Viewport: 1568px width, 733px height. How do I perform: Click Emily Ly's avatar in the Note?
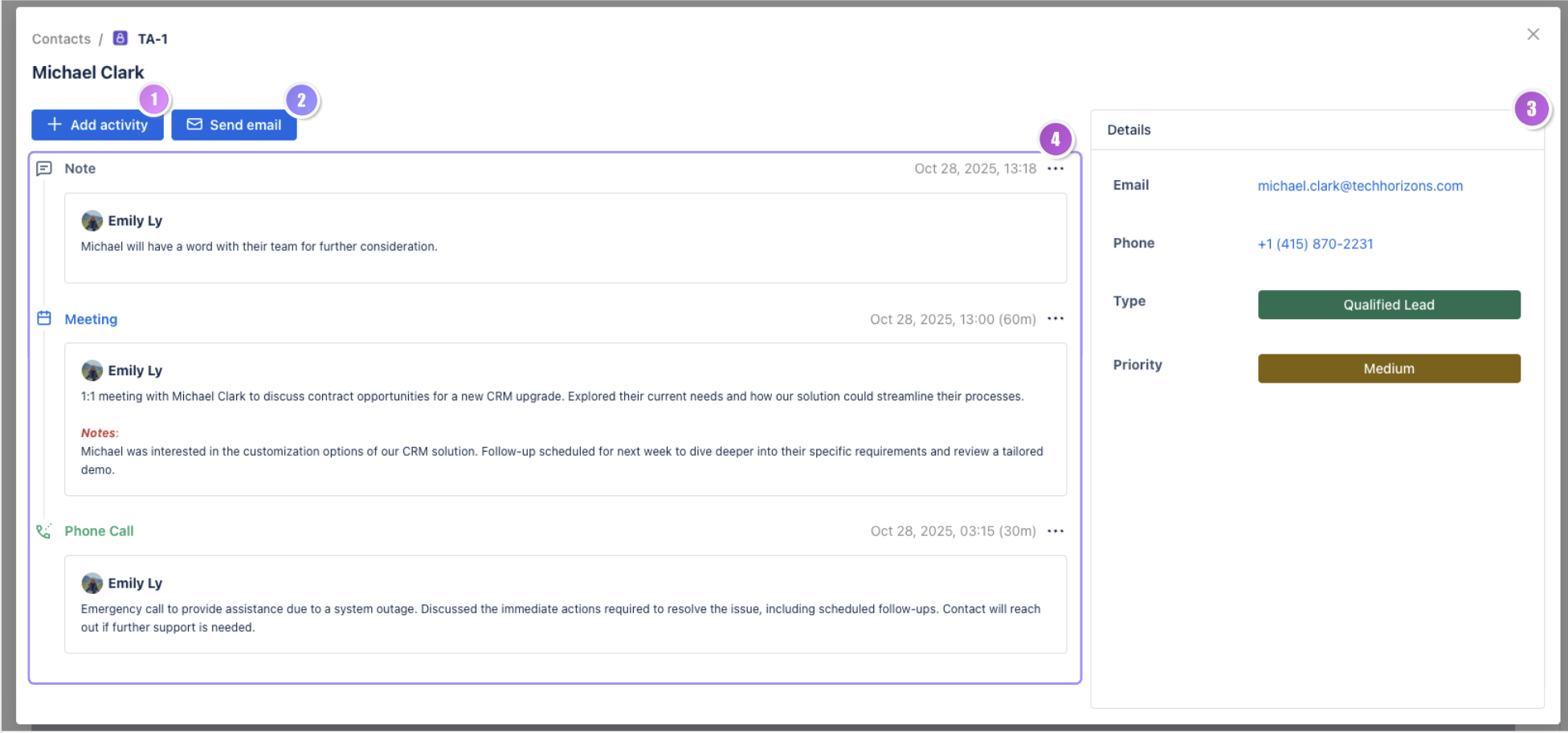point(92,220)
